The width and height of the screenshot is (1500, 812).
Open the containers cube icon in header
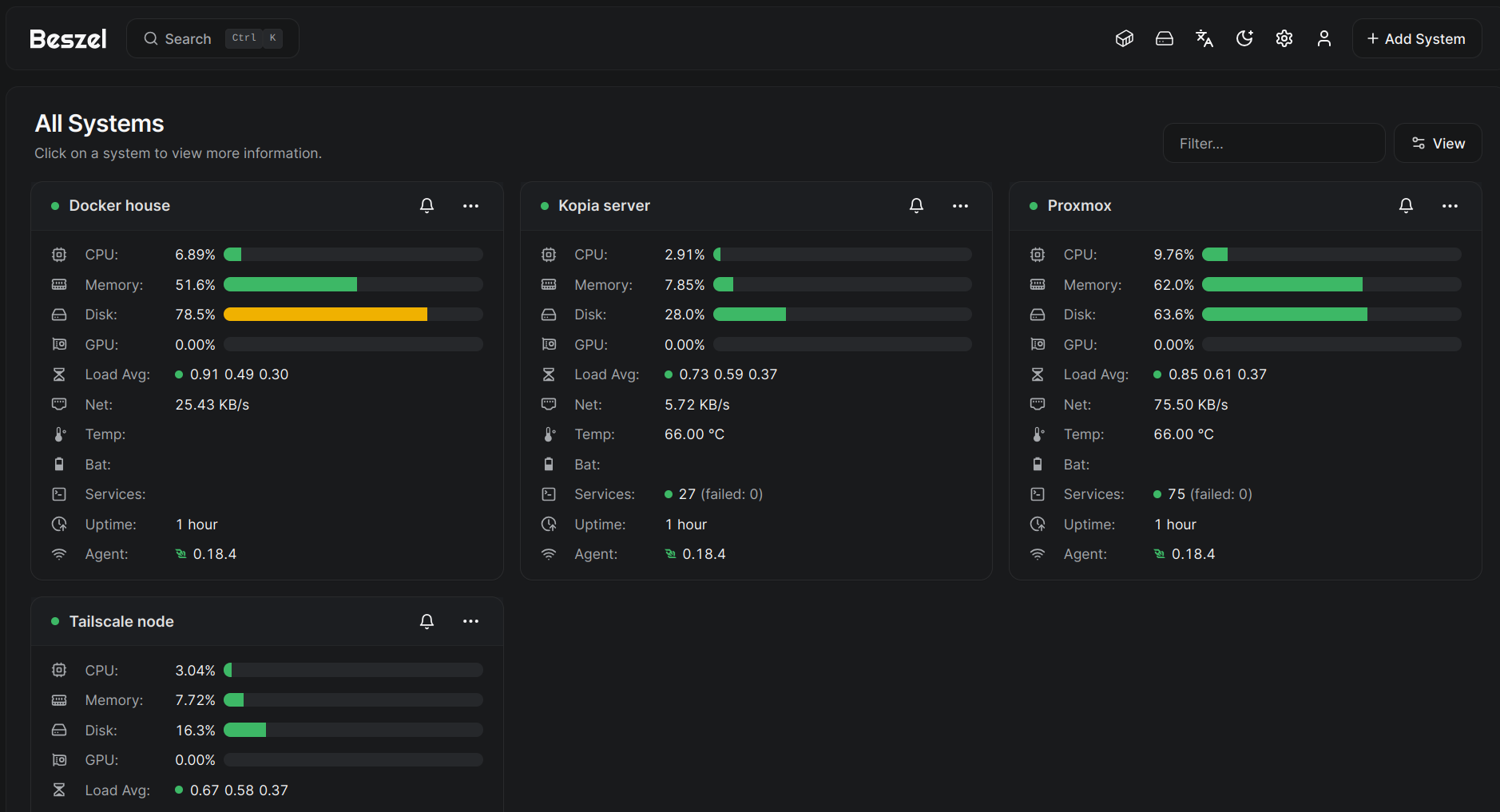1125,39
